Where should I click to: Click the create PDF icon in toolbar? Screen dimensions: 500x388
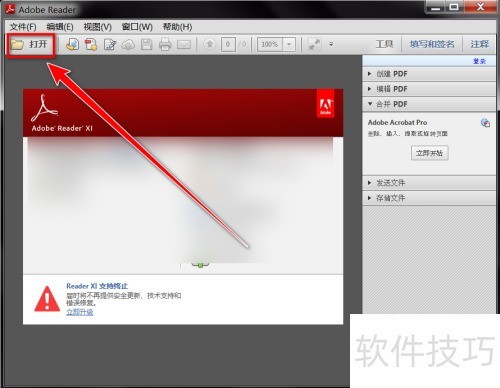[x=91, y=44]
